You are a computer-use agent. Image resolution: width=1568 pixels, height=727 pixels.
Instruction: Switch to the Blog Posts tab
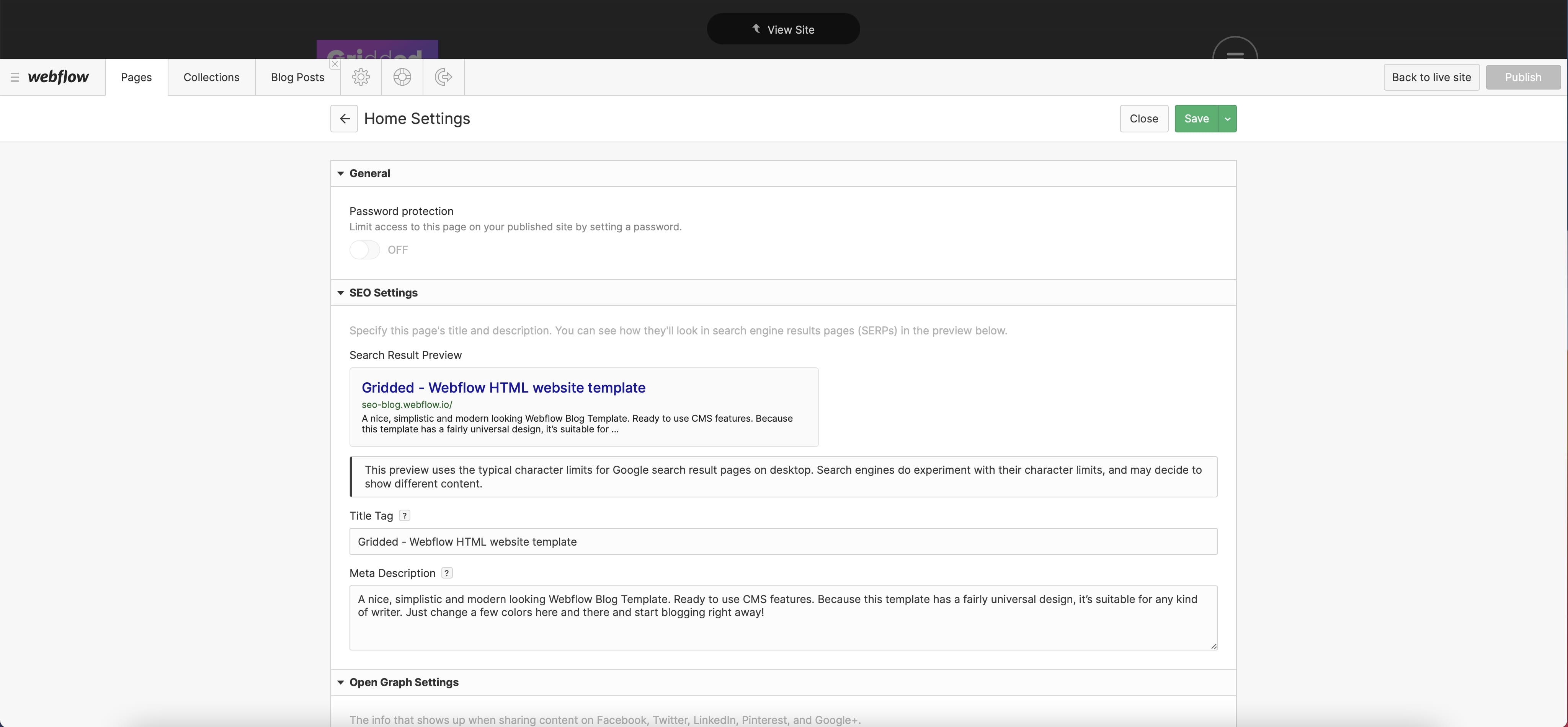(x=297, y=77)
